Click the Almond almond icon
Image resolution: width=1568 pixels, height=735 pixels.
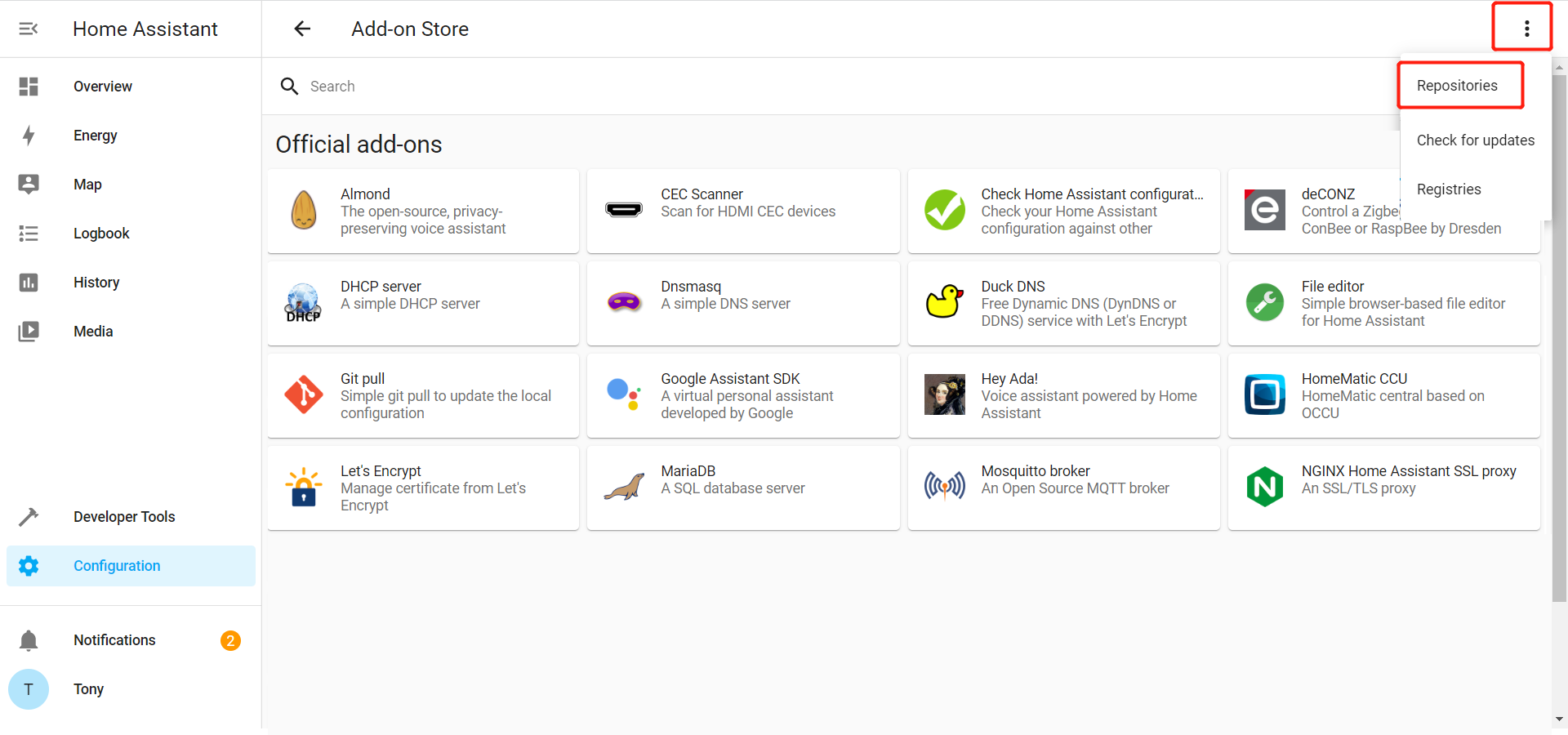304,211
